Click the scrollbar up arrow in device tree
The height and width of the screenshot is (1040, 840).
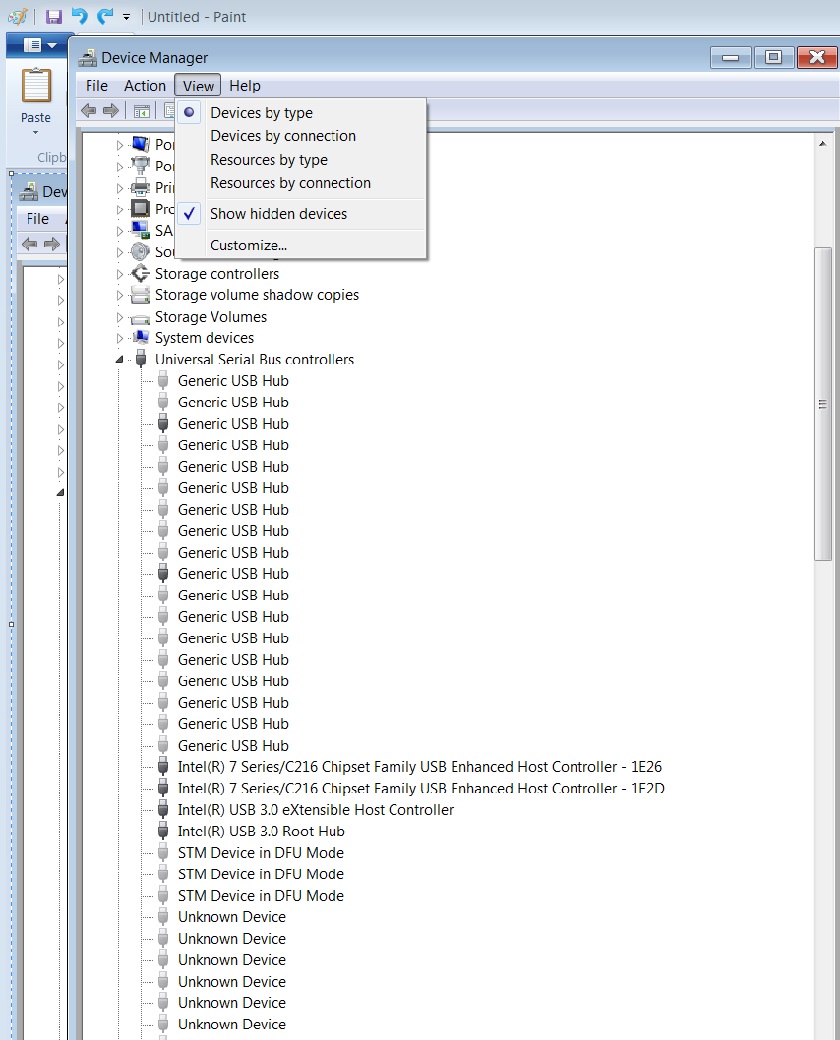823,143
